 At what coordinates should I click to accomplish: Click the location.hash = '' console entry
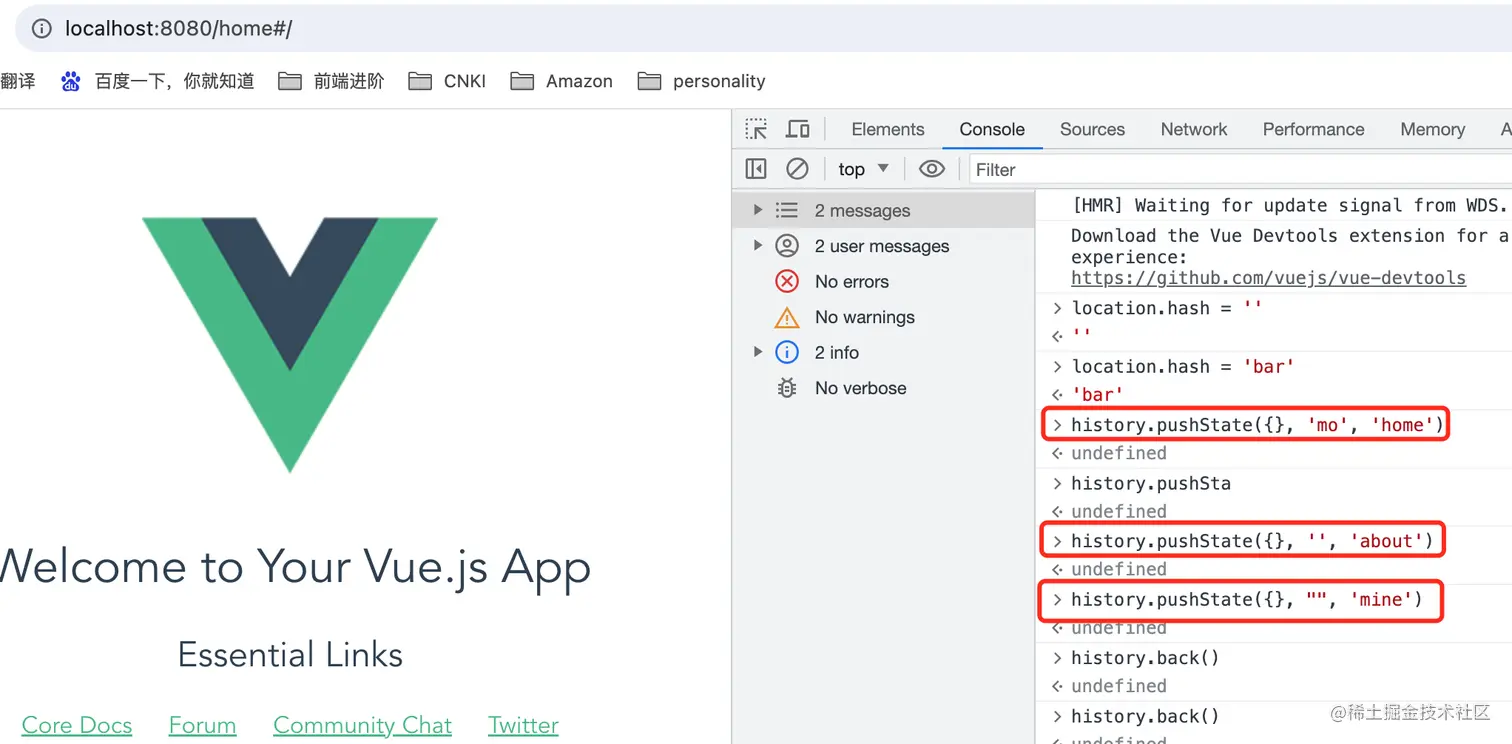pyautogui.click(x=1167, y=308)
